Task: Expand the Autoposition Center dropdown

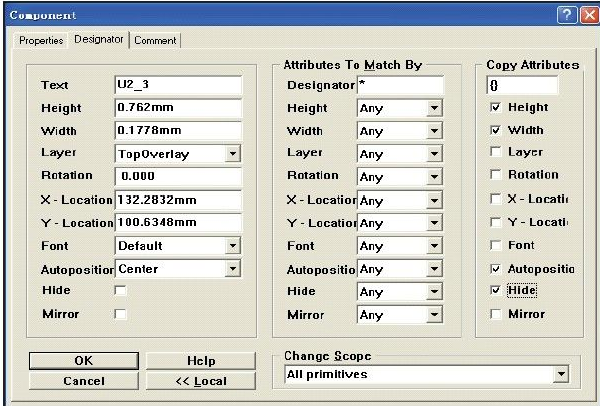Action: (233, 269)
